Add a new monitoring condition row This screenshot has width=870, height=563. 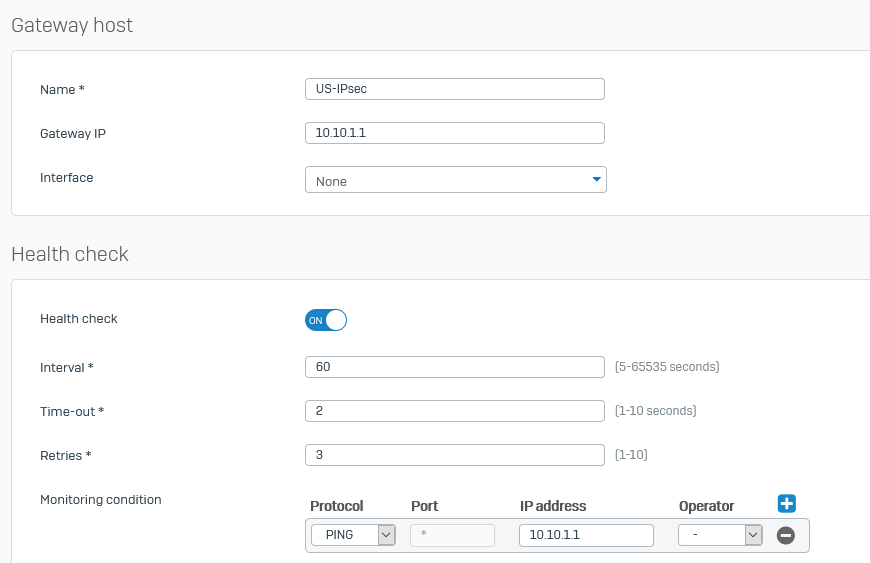[x=786, y=504]
